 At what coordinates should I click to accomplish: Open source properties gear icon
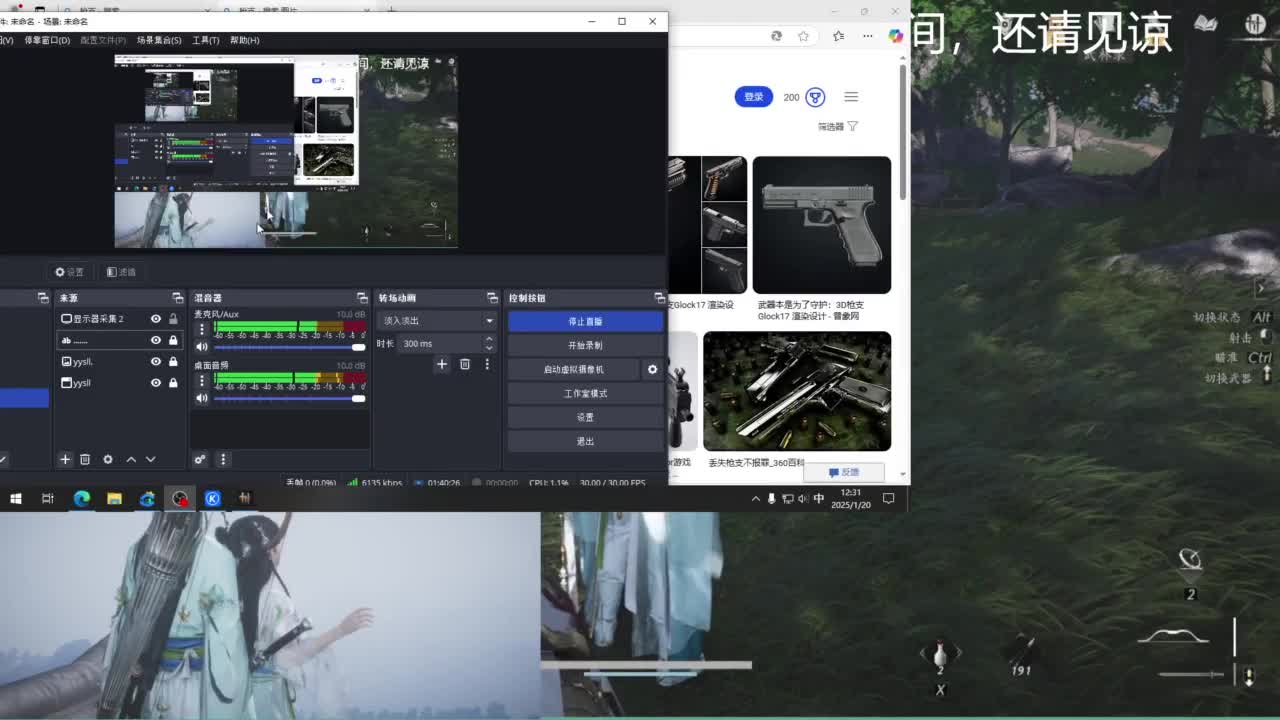[108, 459]
